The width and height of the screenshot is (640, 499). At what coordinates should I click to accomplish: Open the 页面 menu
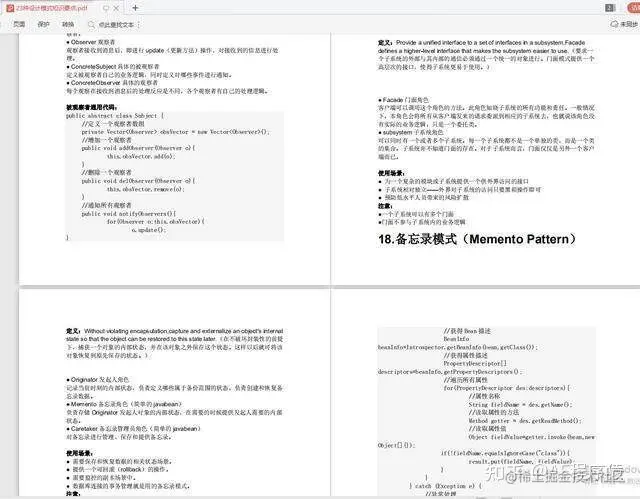click(19, 24)
